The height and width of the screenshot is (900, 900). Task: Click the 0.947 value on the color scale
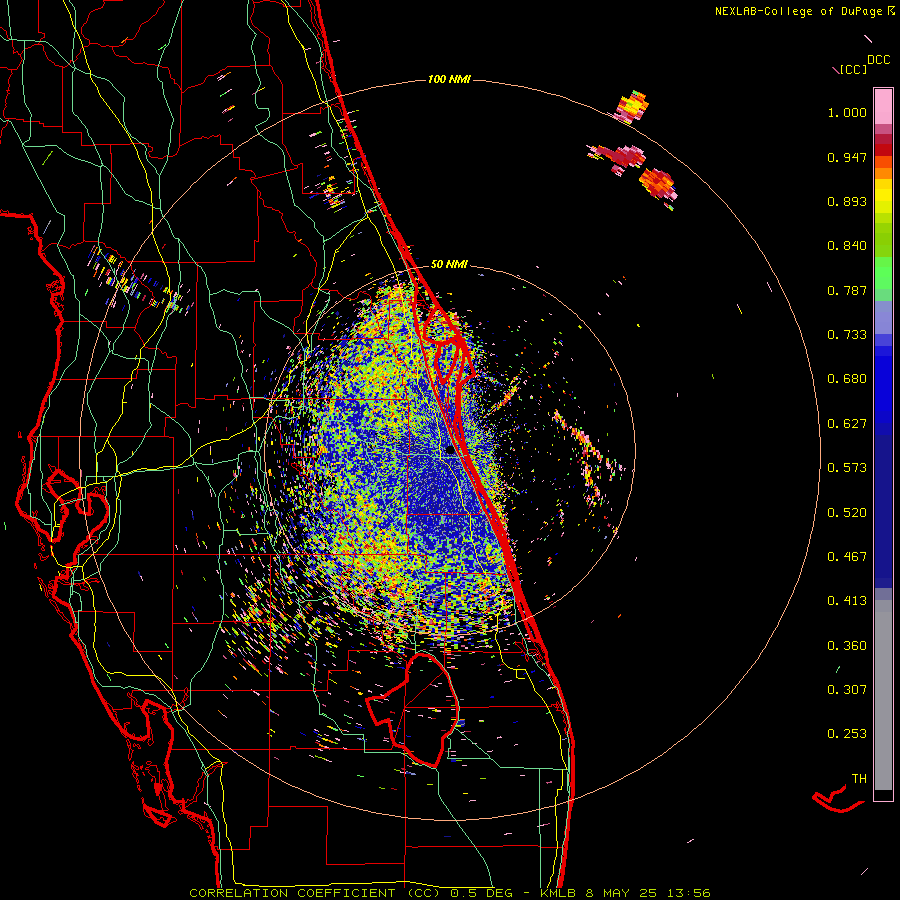tap(847, 157)
